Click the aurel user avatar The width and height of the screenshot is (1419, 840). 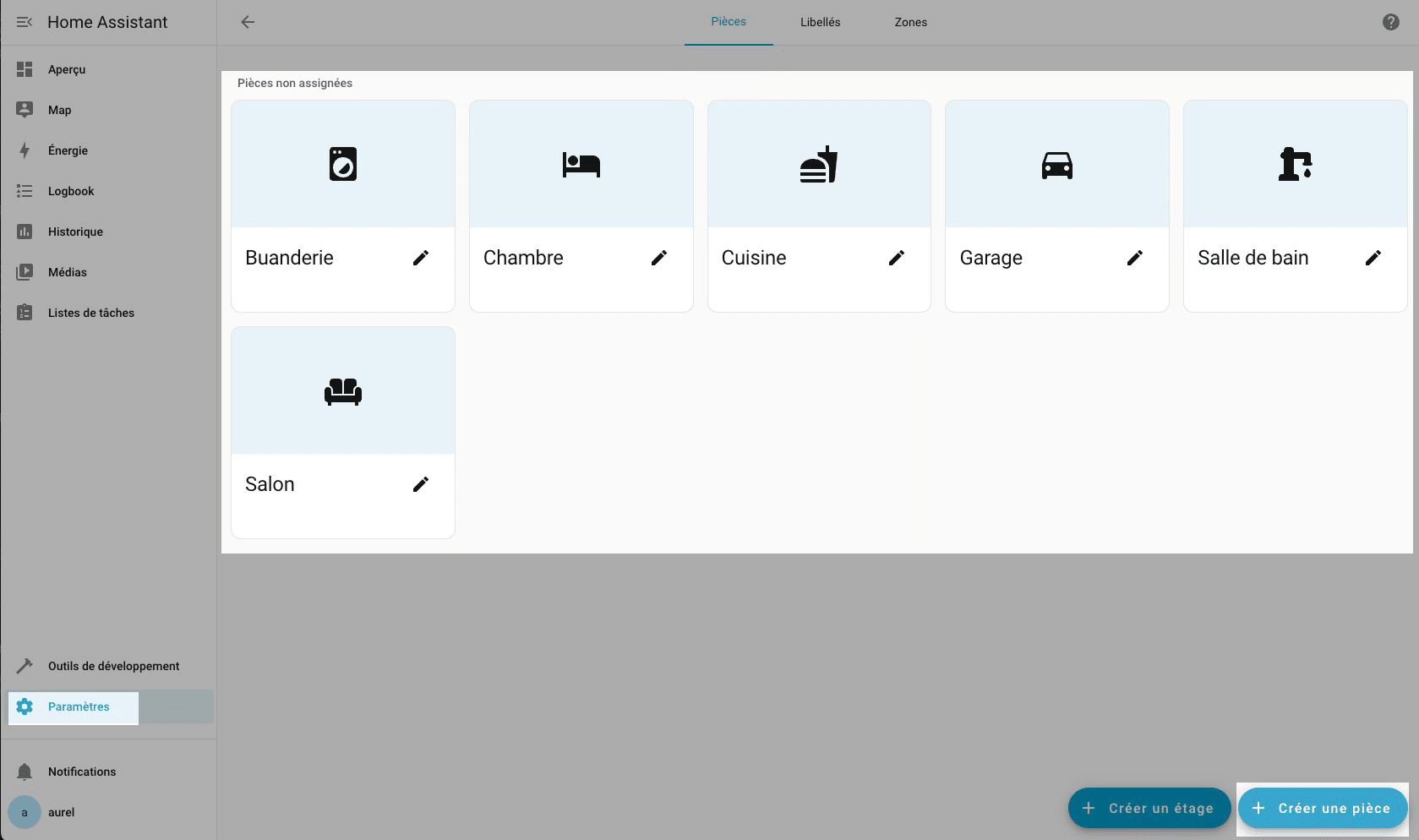pyautogui.click(x=25, y=812)
